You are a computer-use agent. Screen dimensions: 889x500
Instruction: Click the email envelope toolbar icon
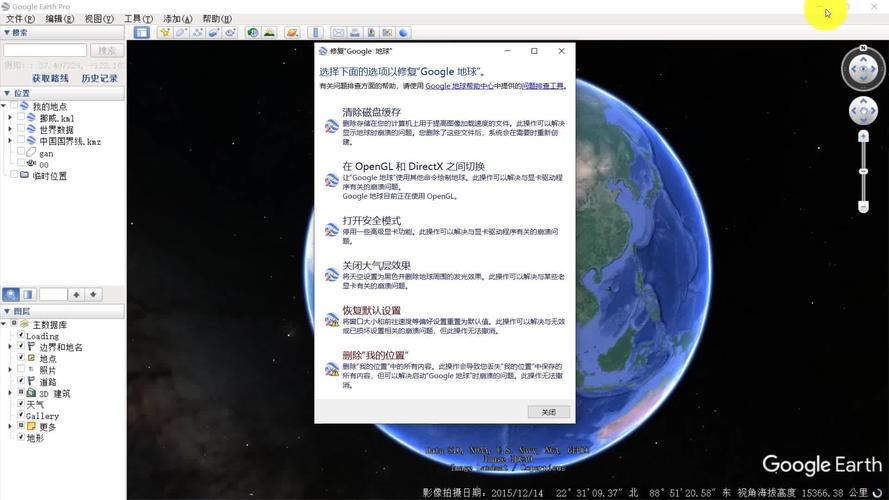338,32
